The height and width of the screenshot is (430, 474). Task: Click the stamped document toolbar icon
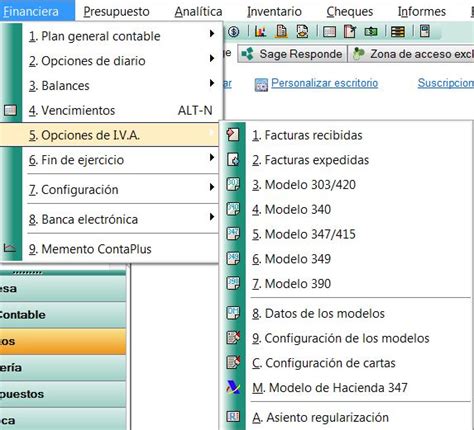[302, 32]
